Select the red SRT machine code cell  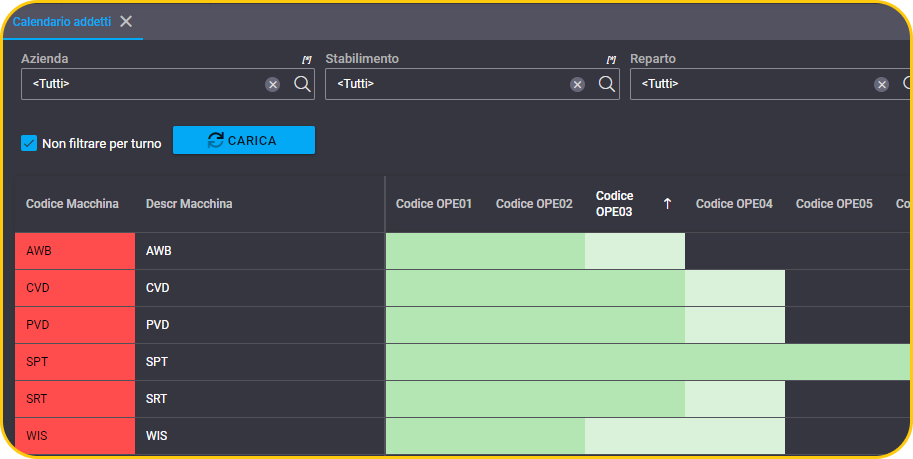[75, 399]
